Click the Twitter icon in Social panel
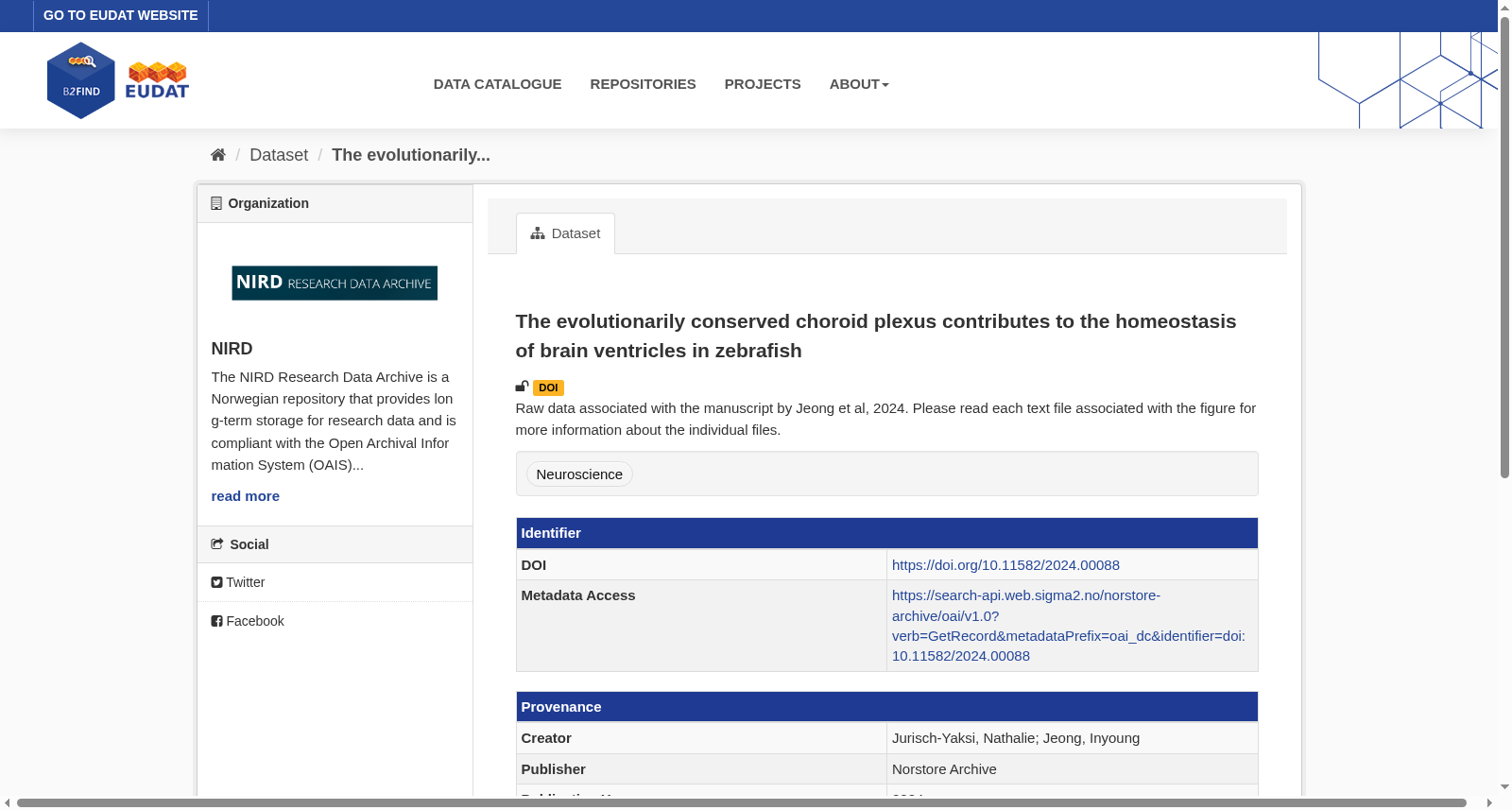1512x810 pixels. tap(216, 583)
